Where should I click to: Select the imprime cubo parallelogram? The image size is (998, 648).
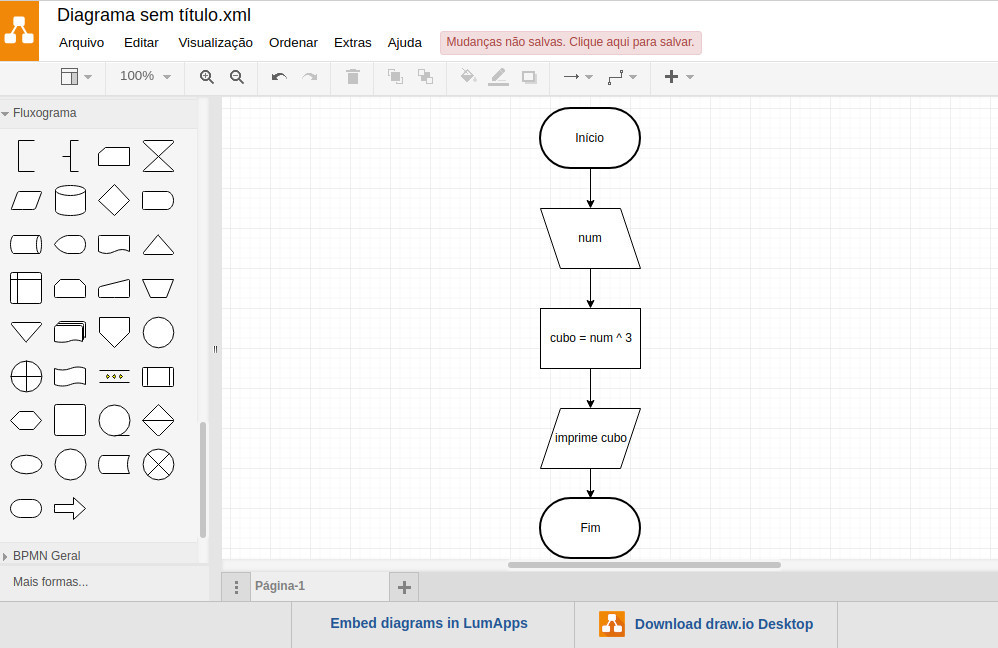pyautogui.click(x=590, y=438)
